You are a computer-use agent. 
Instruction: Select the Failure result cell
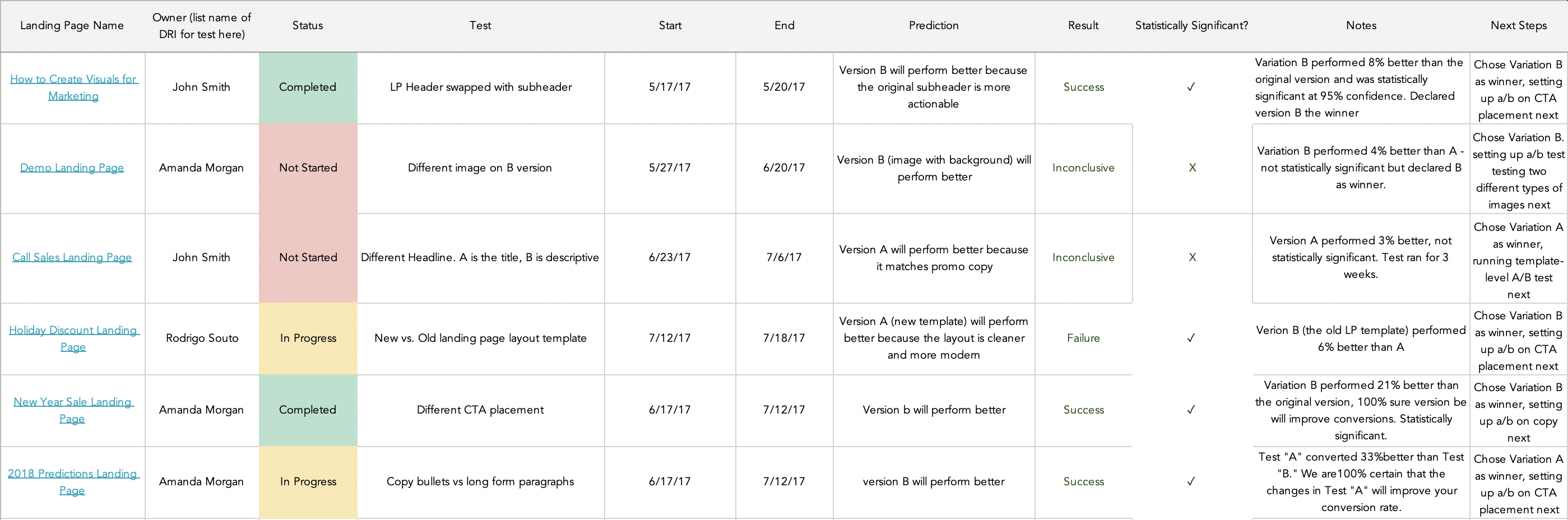coord(1083,338)
